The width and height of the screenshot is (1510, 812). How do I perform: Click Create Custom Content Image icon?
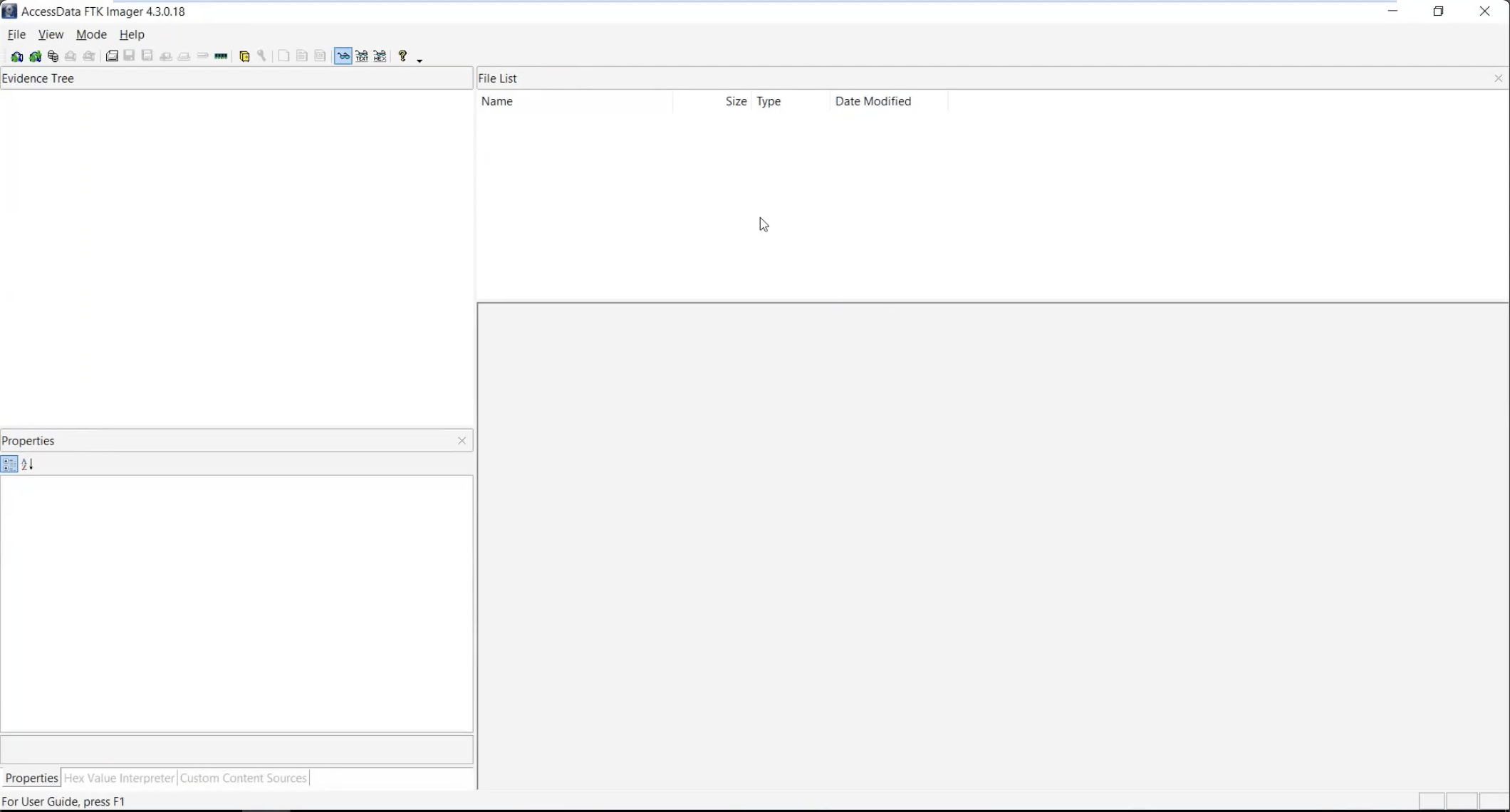point(184,56)
